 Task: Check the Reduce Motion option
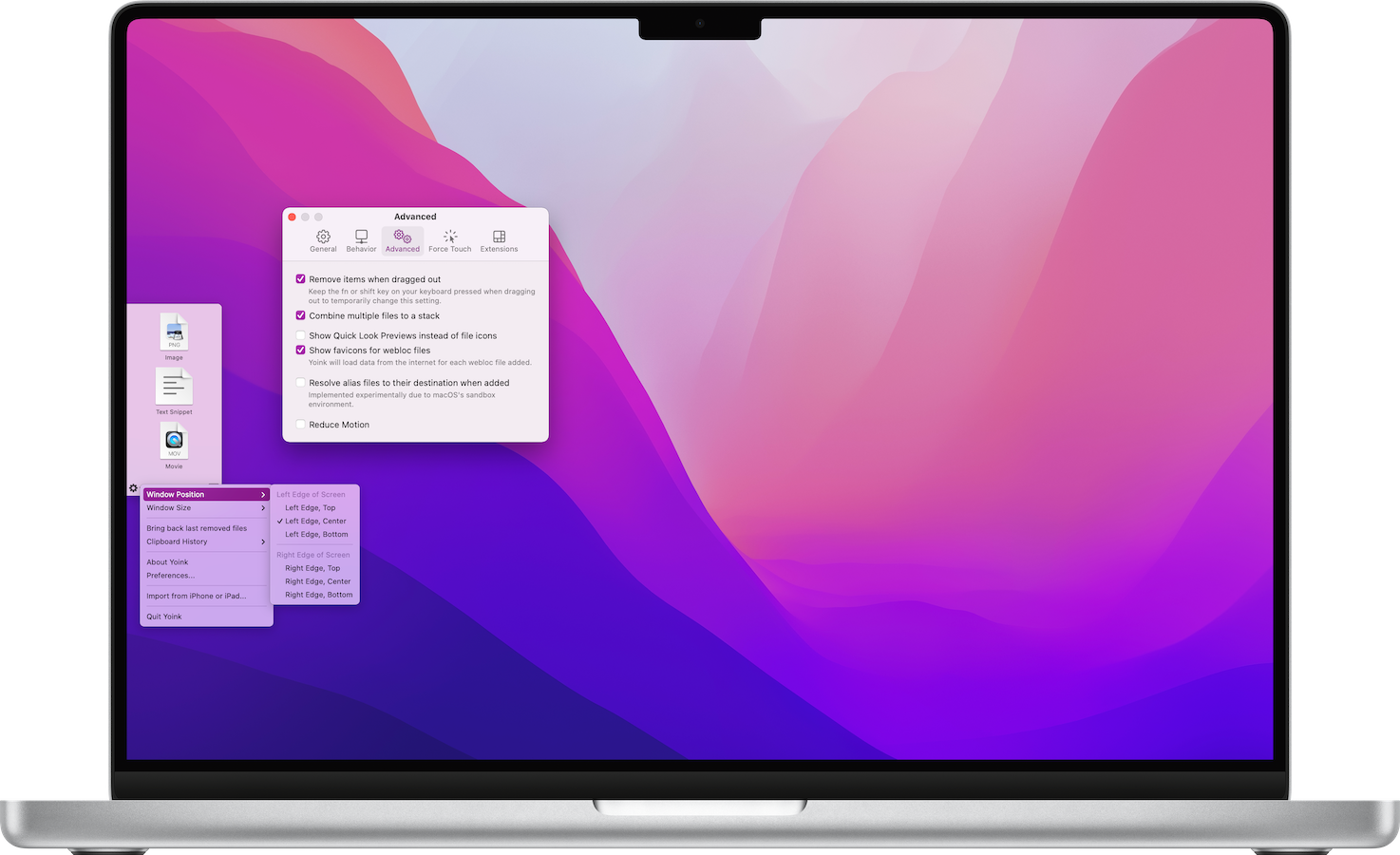(300, 424)
